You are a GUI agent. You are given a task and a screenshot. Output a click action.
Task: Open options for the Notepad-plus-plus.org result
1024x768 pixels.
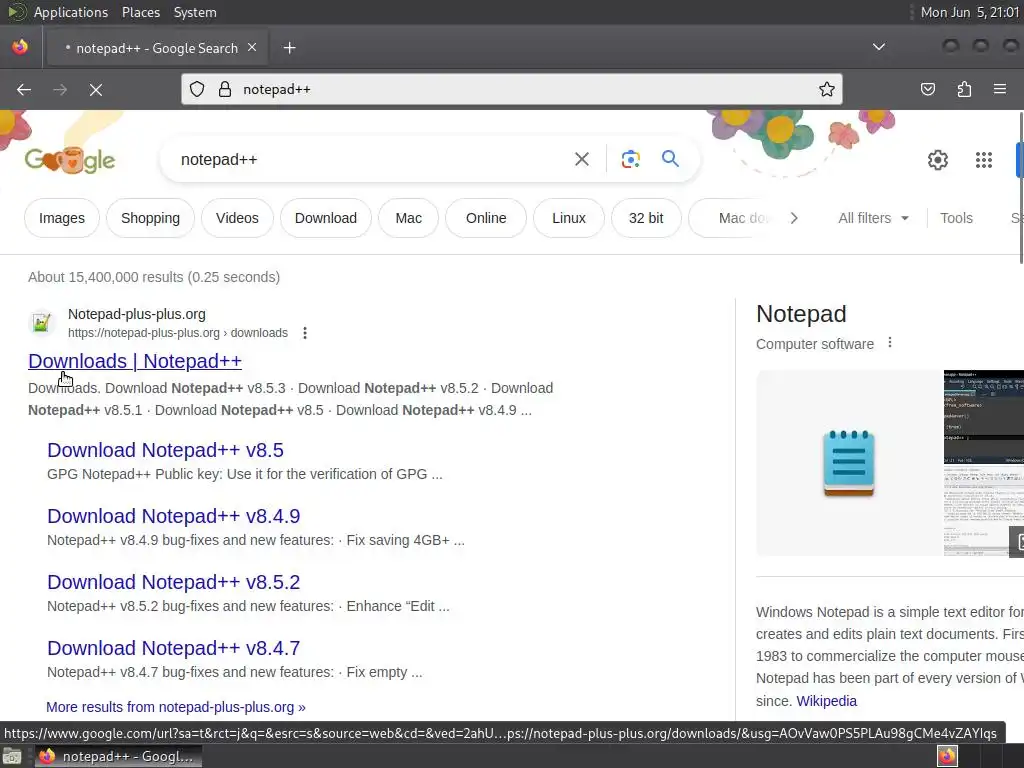[305, 333]
